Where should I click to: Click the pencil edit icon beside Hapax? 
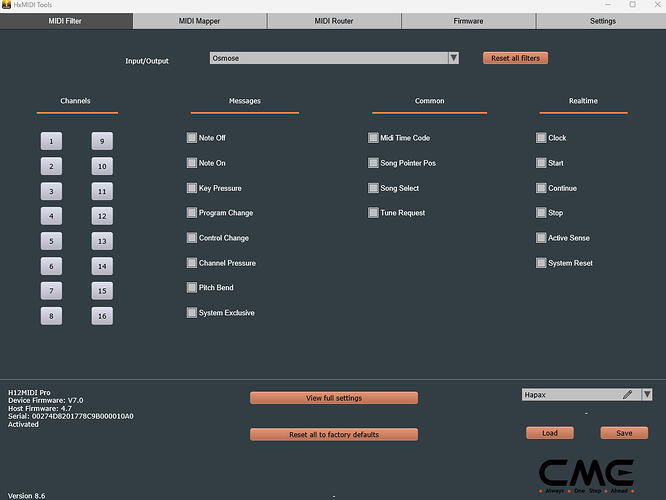(627, 395)
